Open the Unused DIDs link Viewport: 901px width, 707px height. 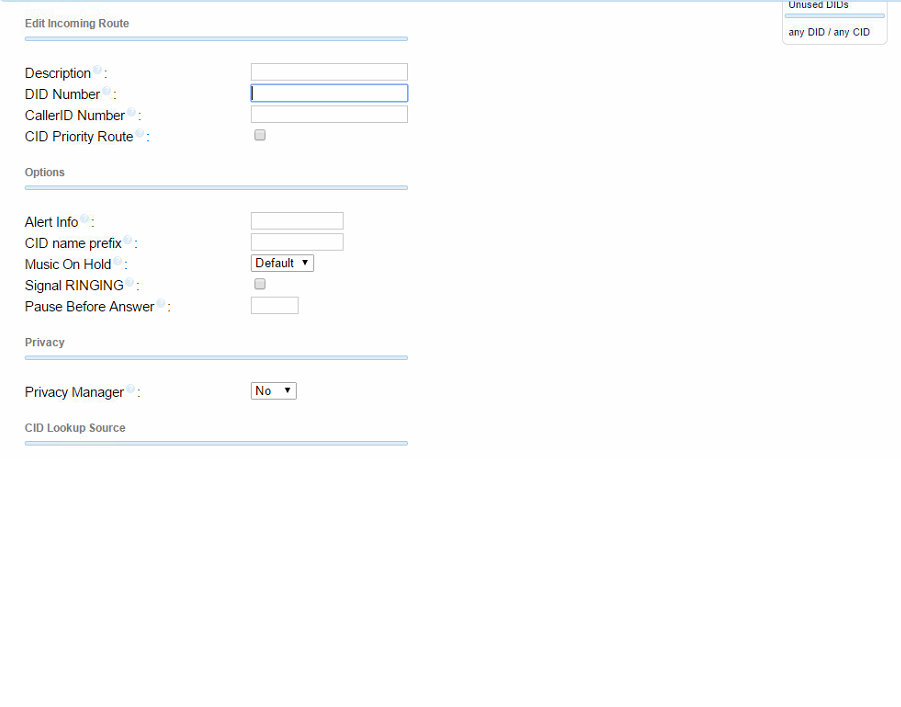tap(818, 5)
